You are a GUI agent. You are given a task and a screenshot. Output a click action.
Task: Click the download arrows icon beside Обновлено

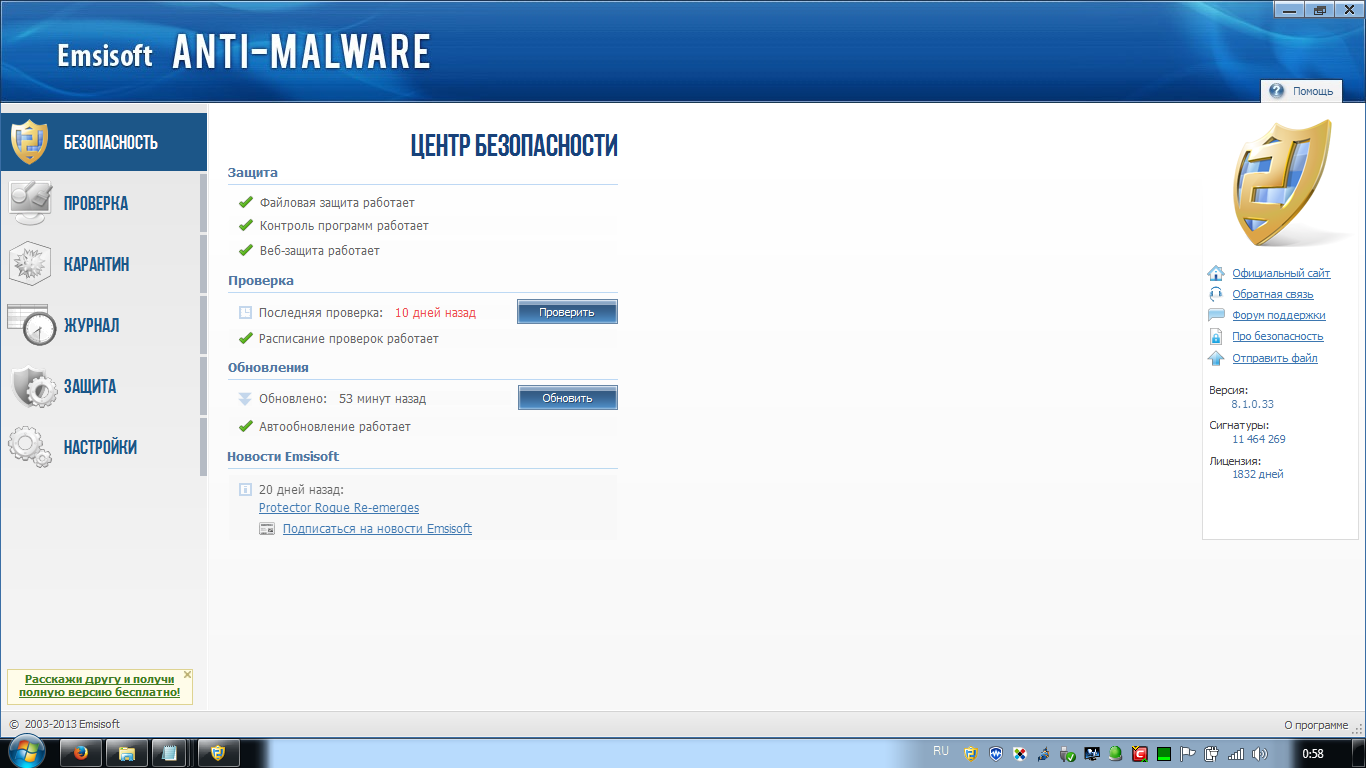click(245, 398)
